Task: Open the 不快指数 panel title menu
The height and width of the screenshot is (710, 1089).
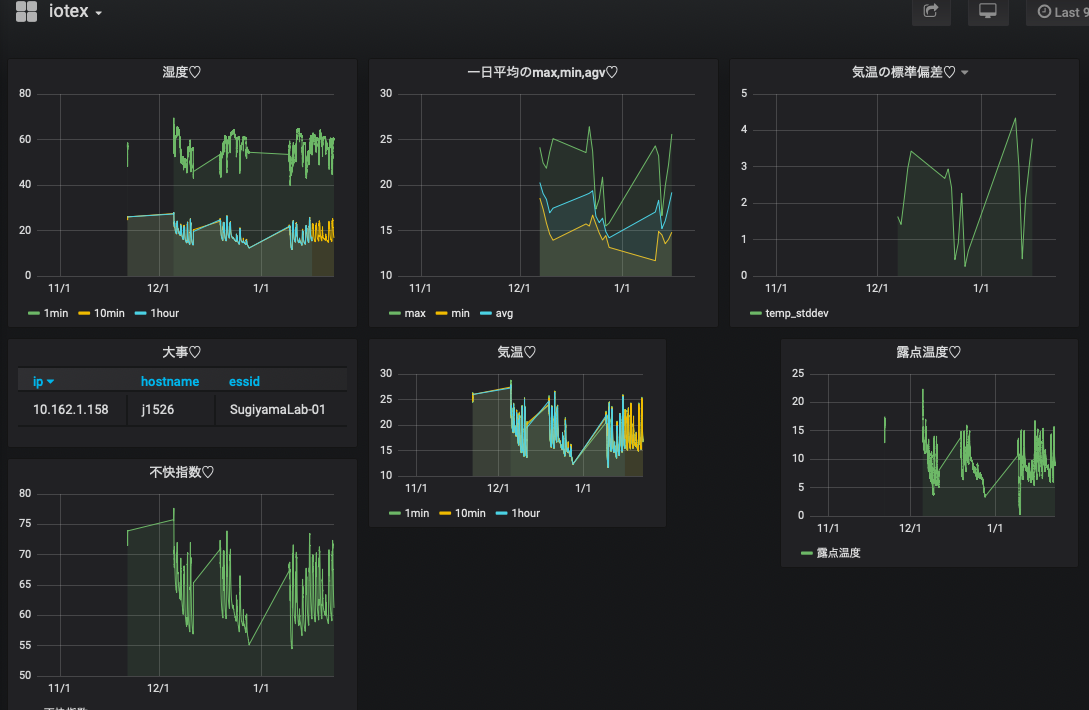Action: click(x=182, y=472)
